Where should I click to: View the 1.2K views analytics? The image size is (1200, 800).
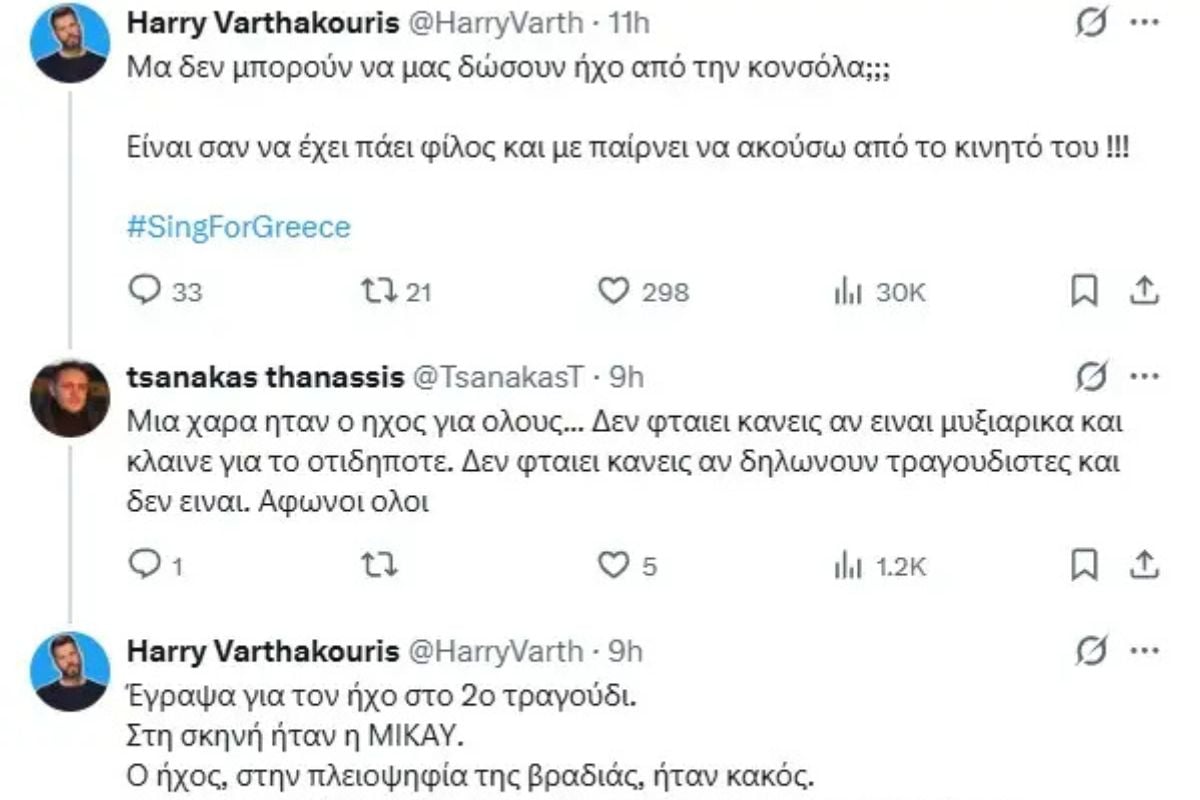[x=842, y=566]
